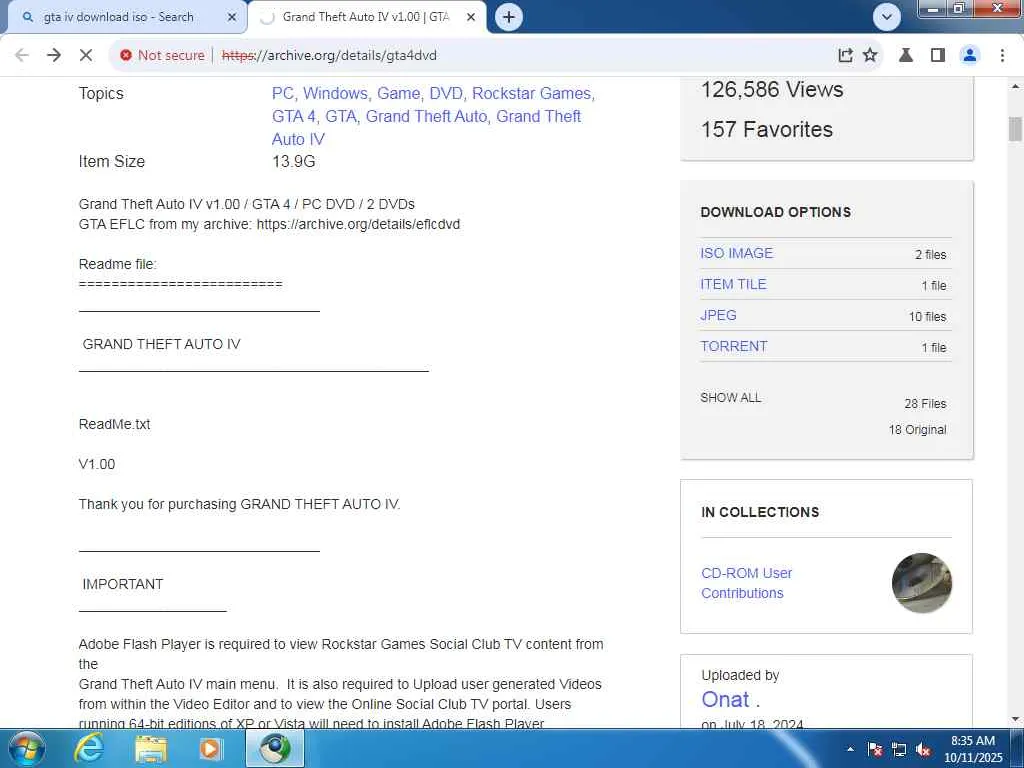Open the Game topic link

pos(399,93)
